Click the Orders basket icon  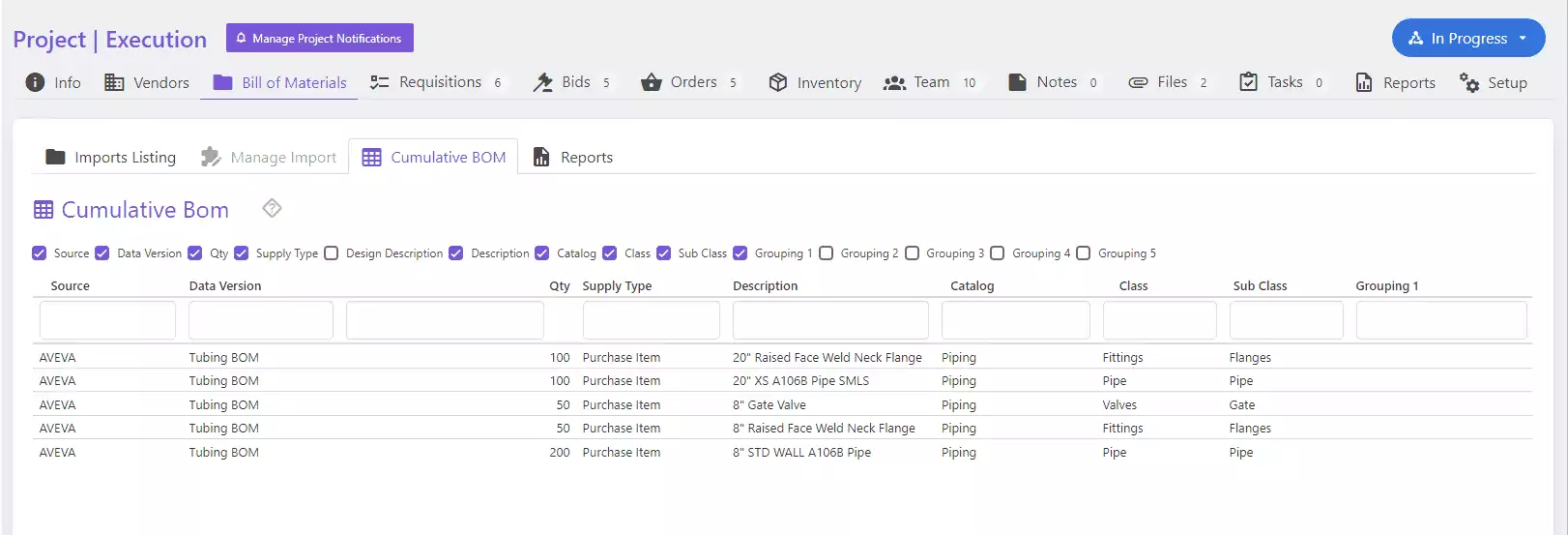pos(651,82)
